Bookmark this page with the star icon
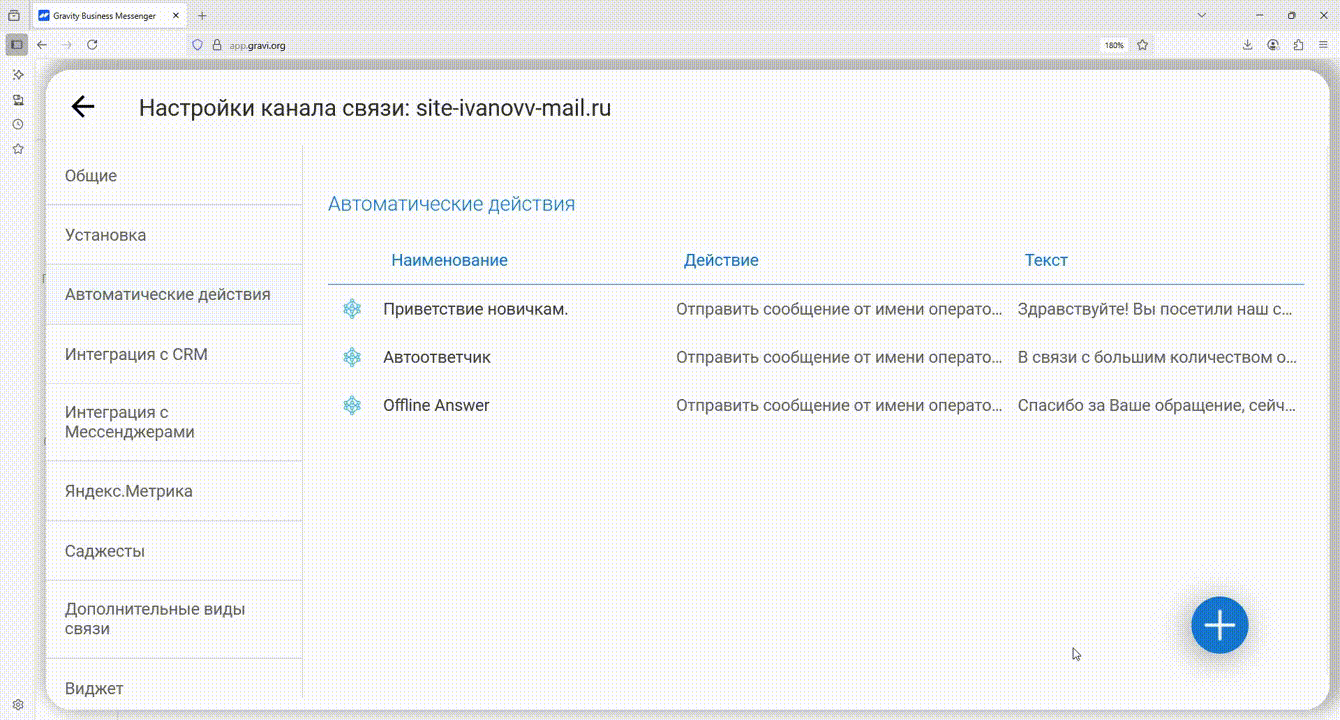Viewport: 1340px width, 720px height. pos(1142,45)
